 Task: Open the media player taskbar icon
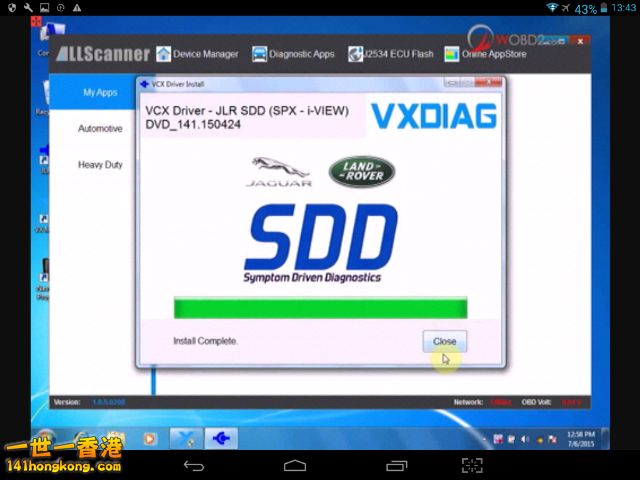149,439
